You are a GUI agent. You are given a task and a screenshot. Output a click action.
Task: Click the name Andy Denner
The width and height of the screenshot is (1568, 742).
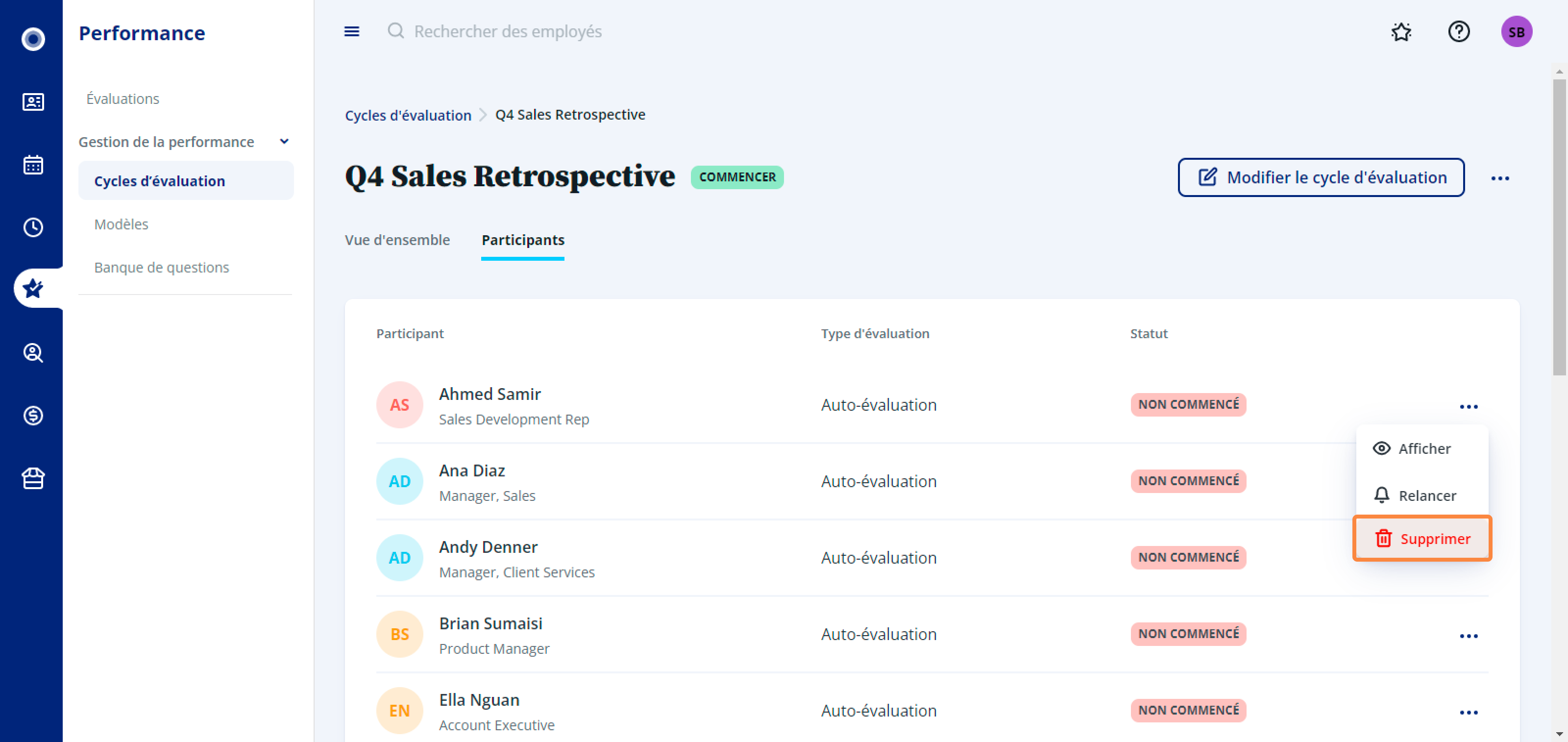[x=488, y=546]
